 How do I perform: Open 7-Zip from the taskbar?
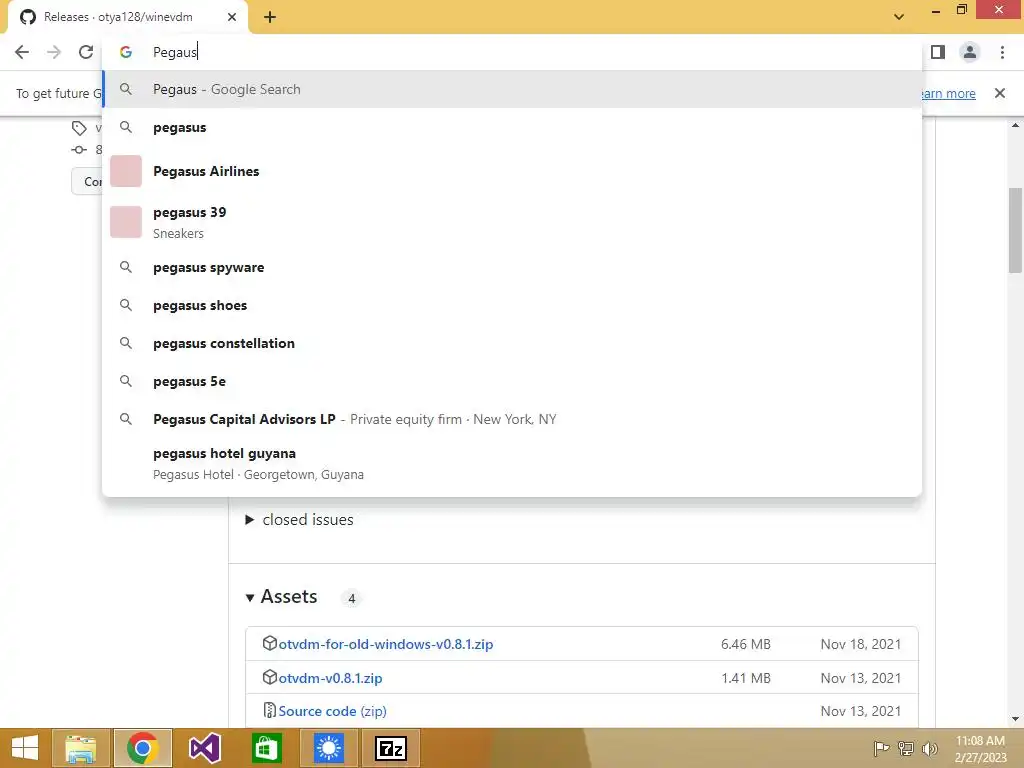[x=391, y=748]
